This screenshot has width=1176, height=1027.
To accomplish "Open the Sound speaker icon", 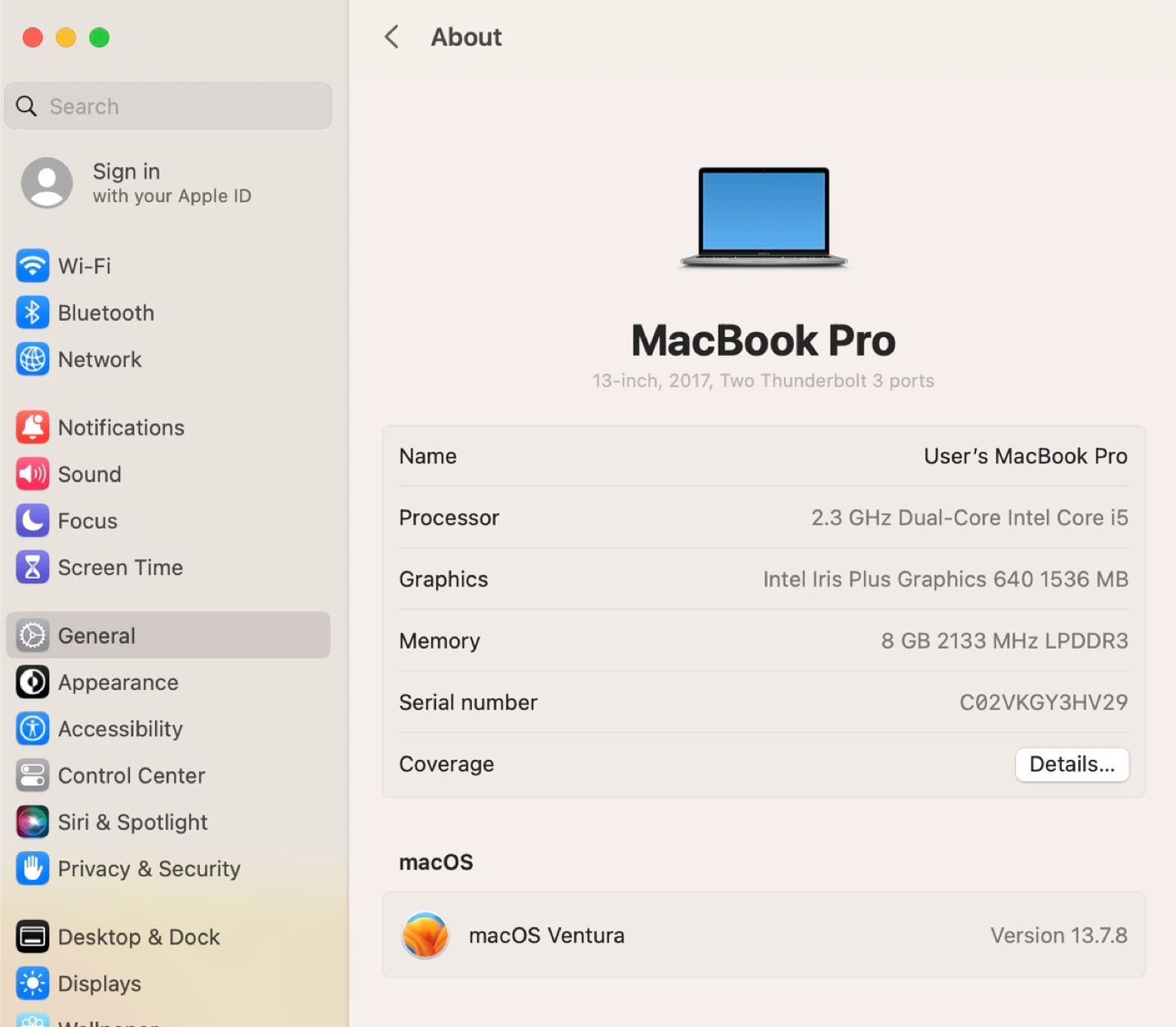I will pos(33,474).
